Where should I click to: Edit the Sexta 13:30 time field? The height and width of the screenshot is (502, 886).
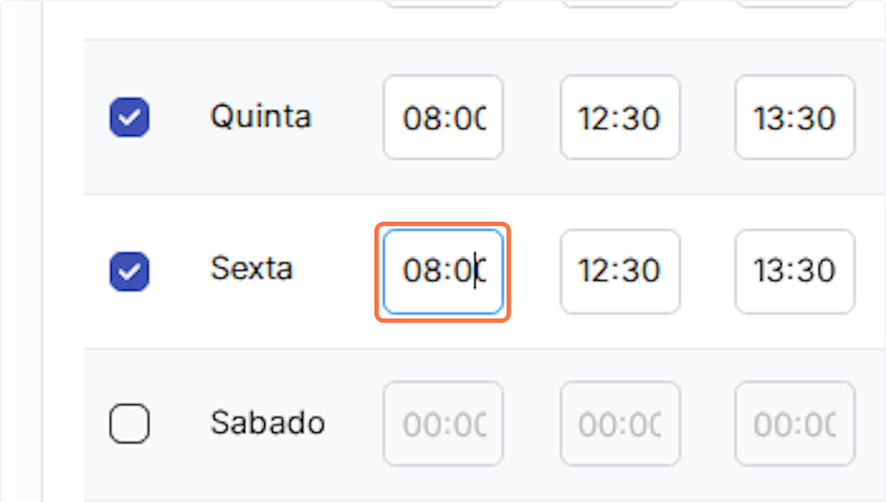(x=794, y=271)
